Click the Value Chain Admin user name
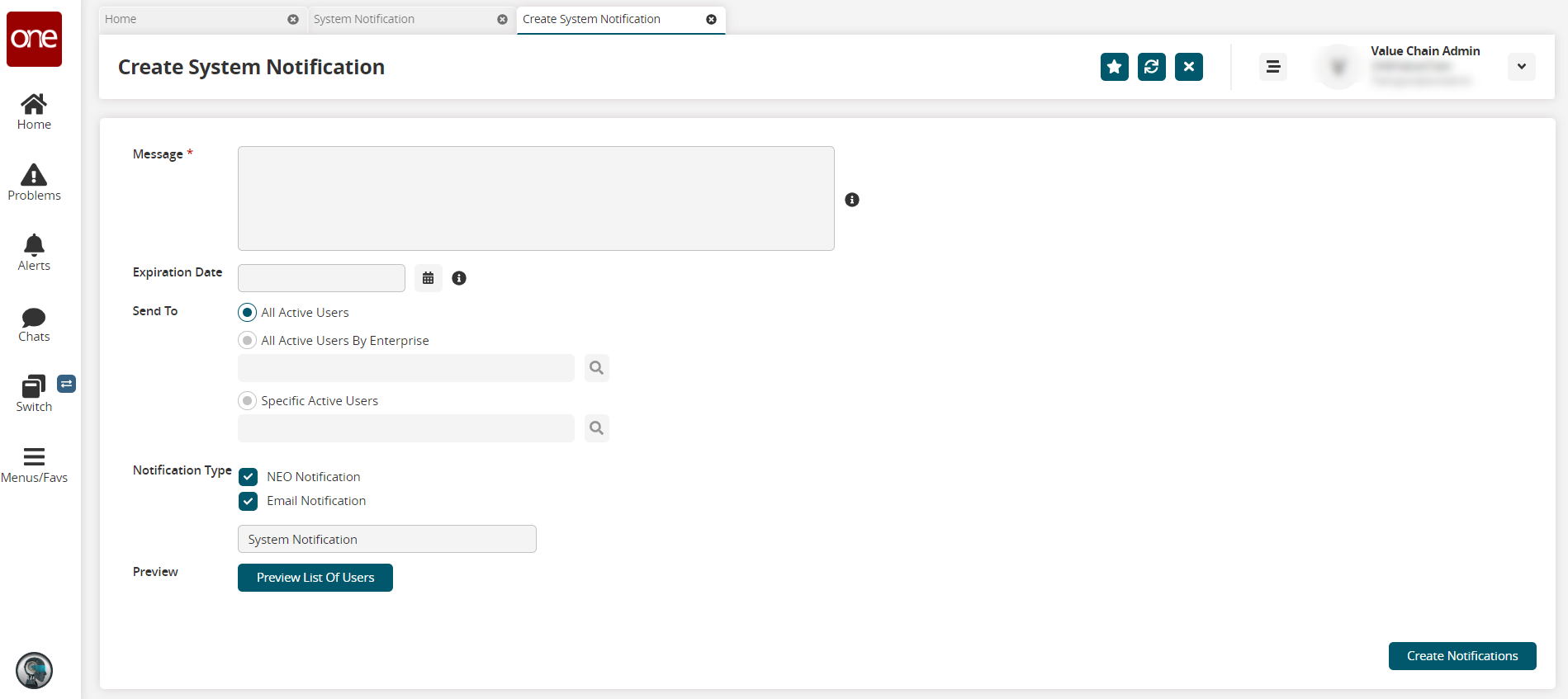This screenshot has height=699, width=1568. coord(1425,51)
